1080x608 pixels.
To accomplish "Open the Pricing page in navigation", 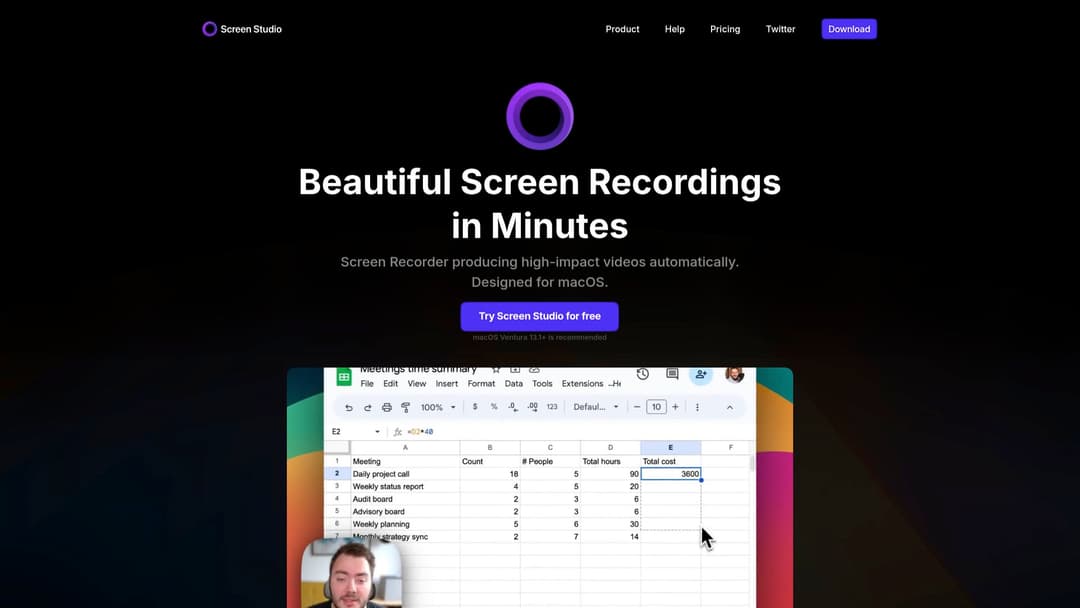I will pyautogui.click(x=725, y=29).
